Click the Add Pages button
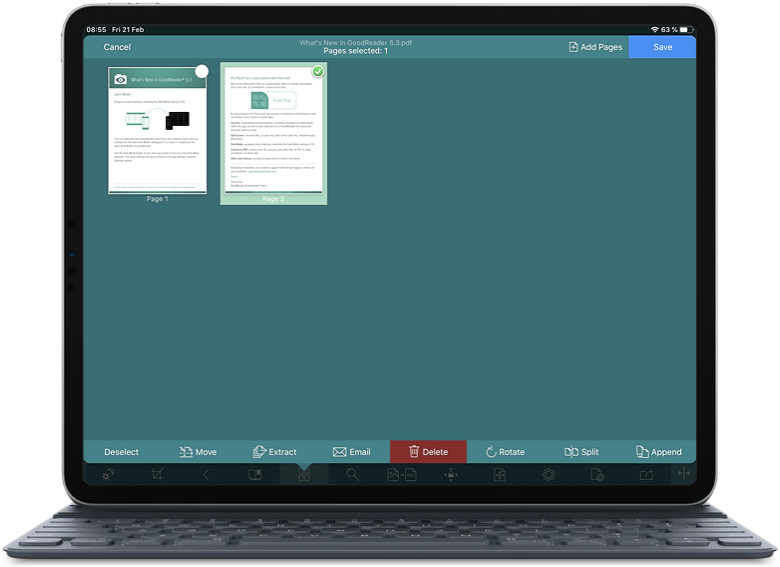This screenshot has height=567, width=780. (x=595, y=47)
